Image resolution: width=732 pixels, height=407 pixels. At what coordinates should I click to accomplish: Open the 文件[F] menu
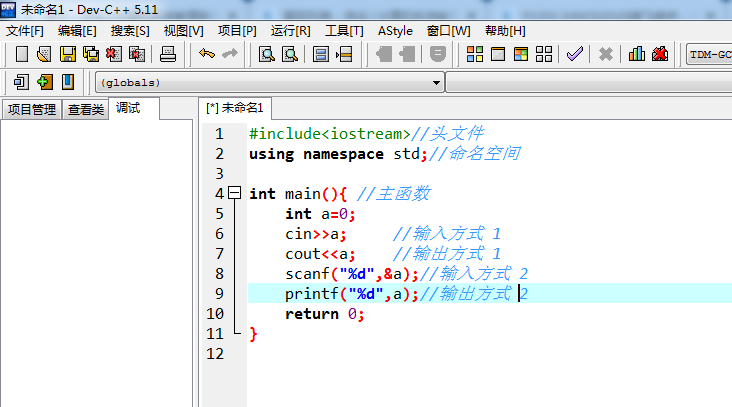[24, 31]
